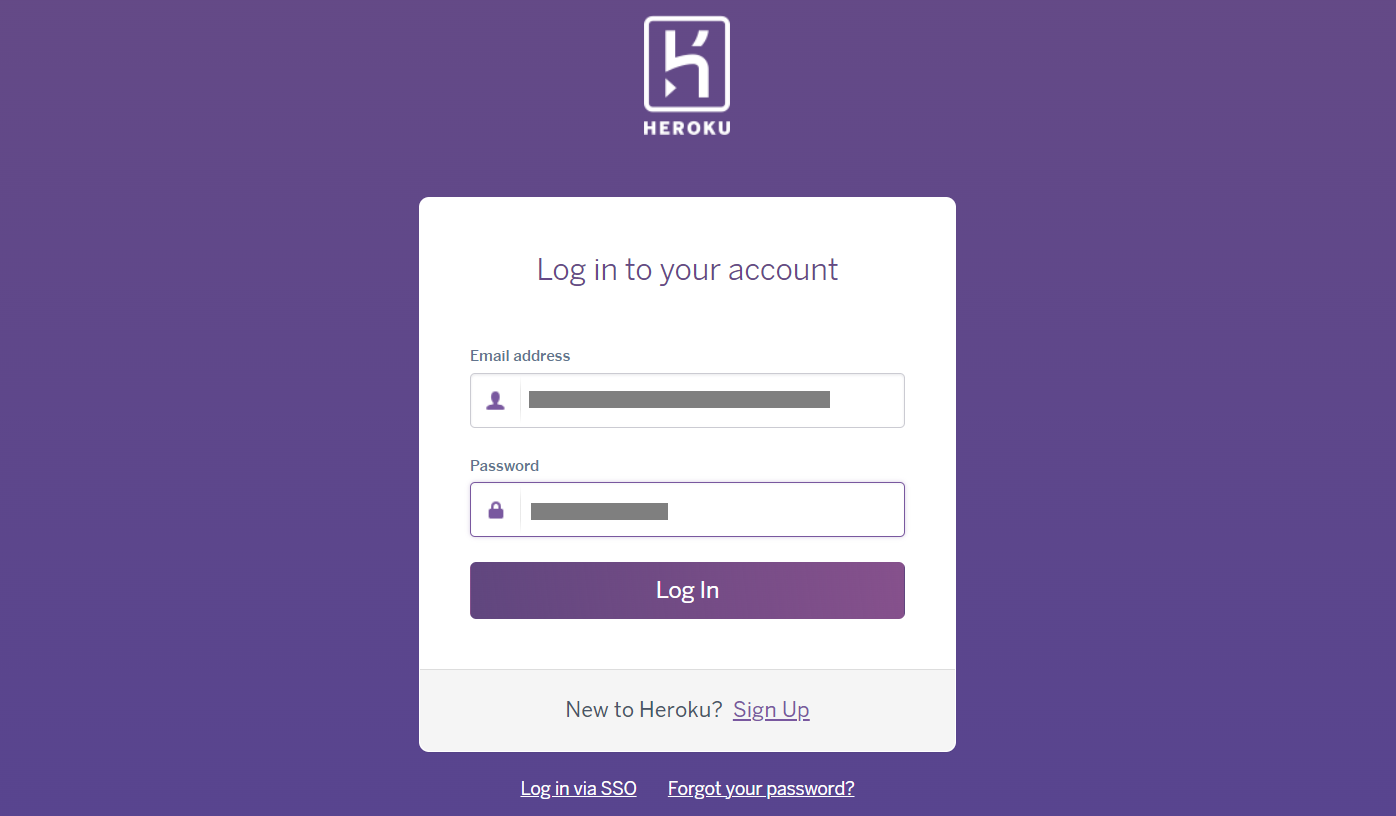The height and width of the screenshot is (816, 1396).
Task: Click the Heroku logo icon
Action: click(x=686, y=63)
